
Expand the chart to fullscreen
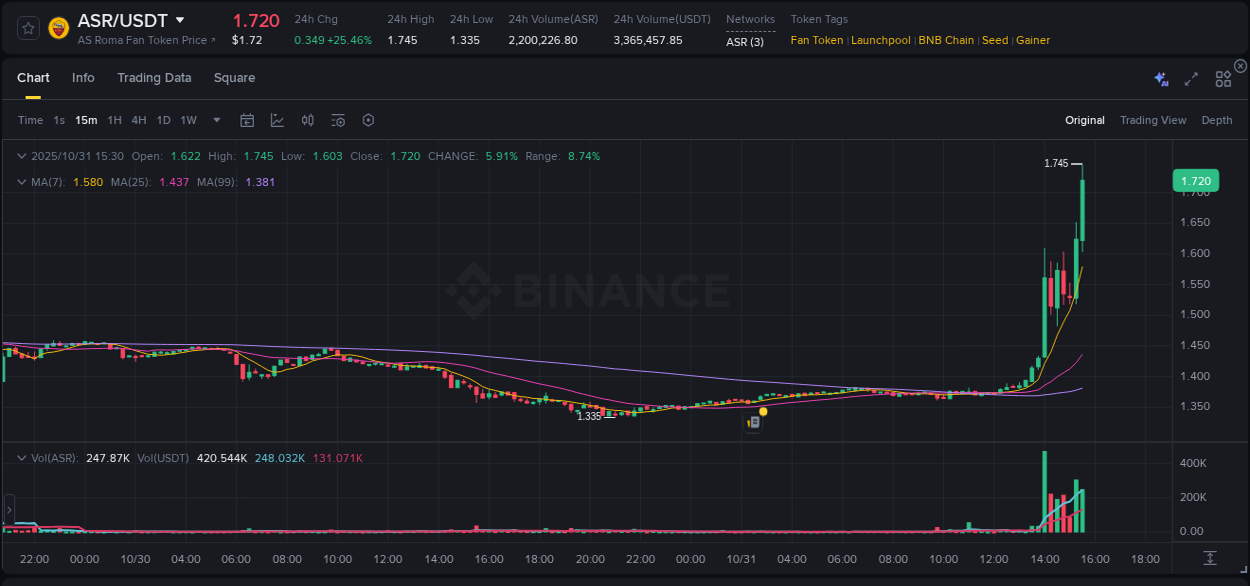click(1190, 78)
